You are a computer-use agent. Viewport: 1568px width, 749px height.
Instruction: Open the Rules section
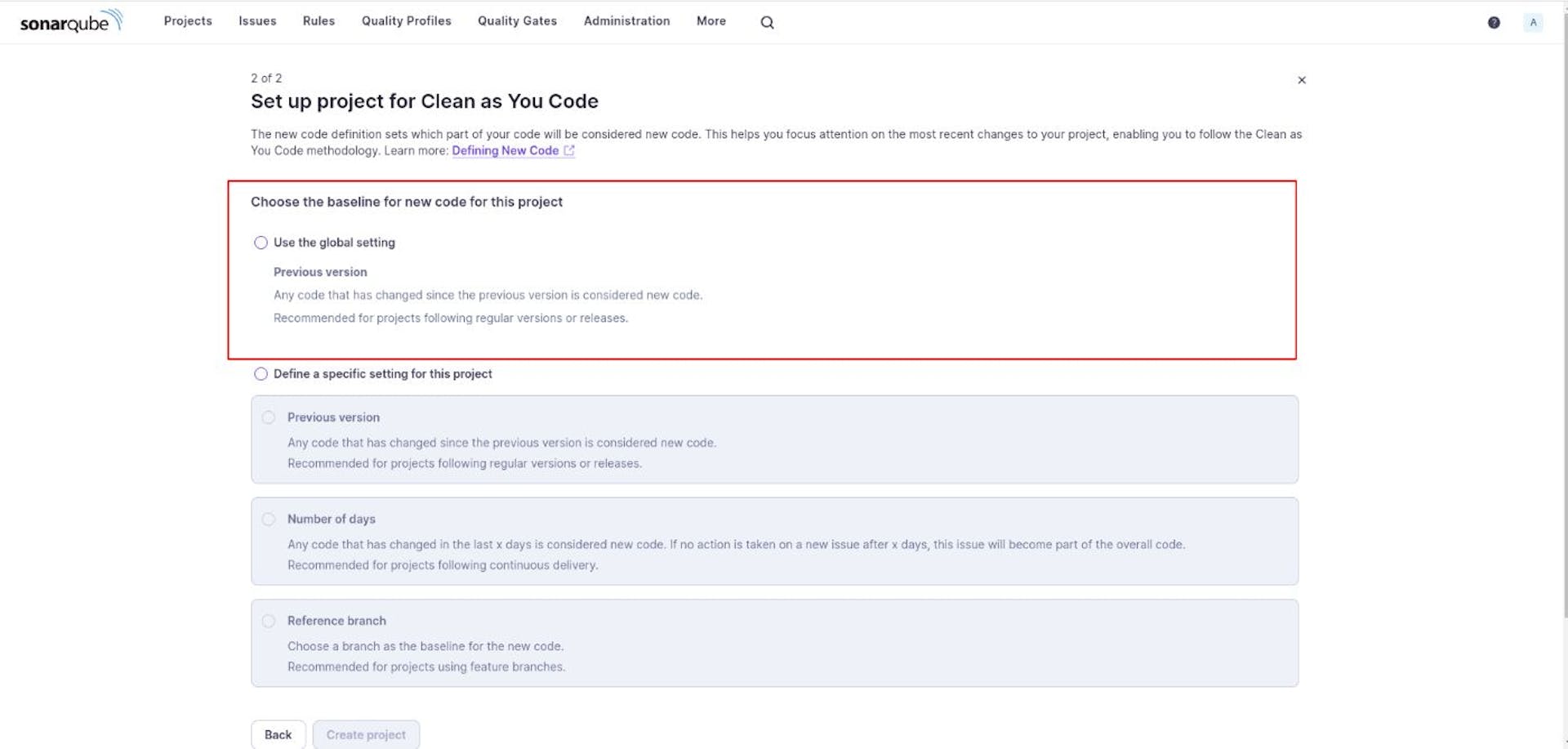(318, 21)
